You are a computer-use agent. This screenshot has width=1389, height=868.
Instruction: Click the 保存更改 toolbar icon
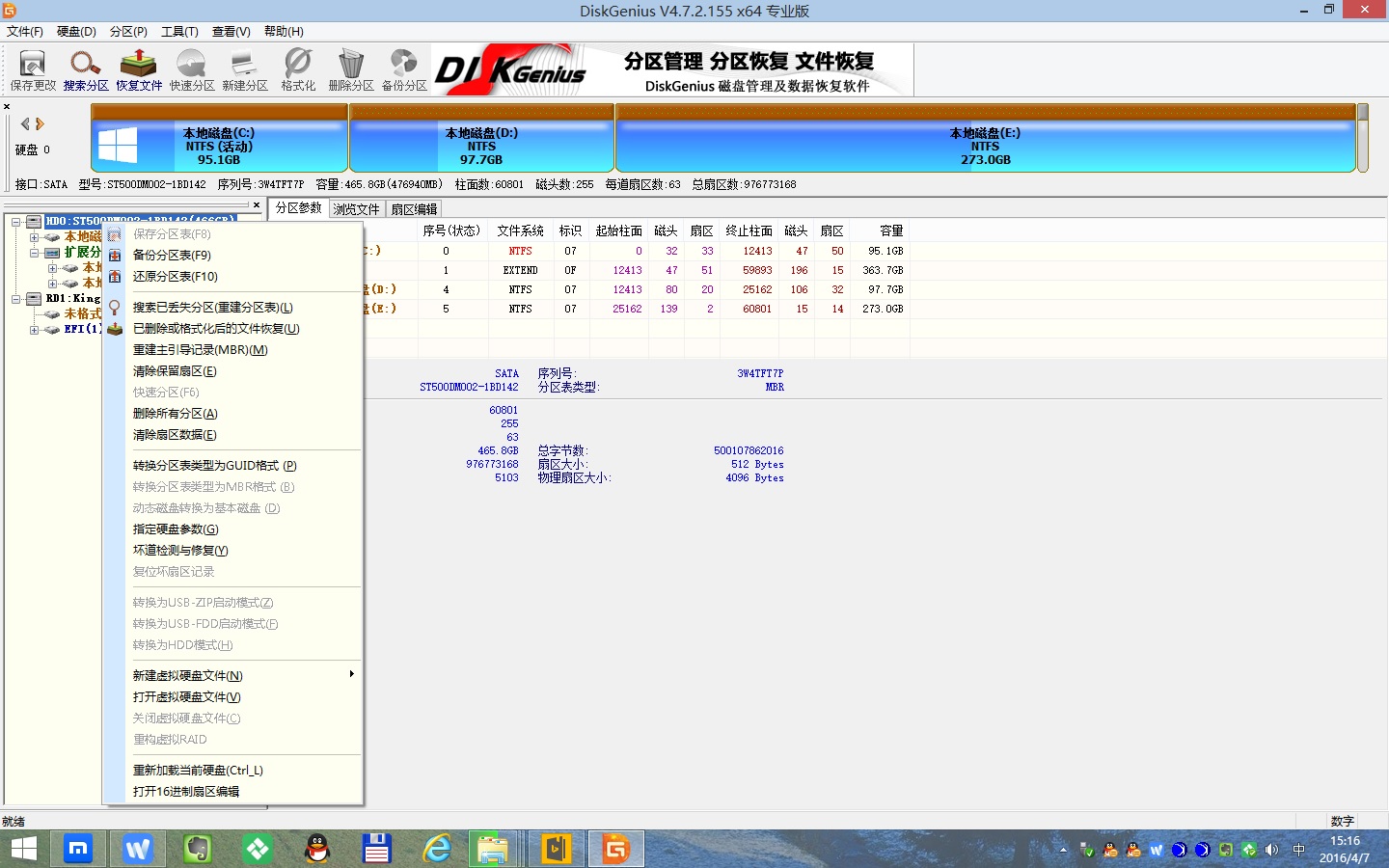click(x=33, y=70)
